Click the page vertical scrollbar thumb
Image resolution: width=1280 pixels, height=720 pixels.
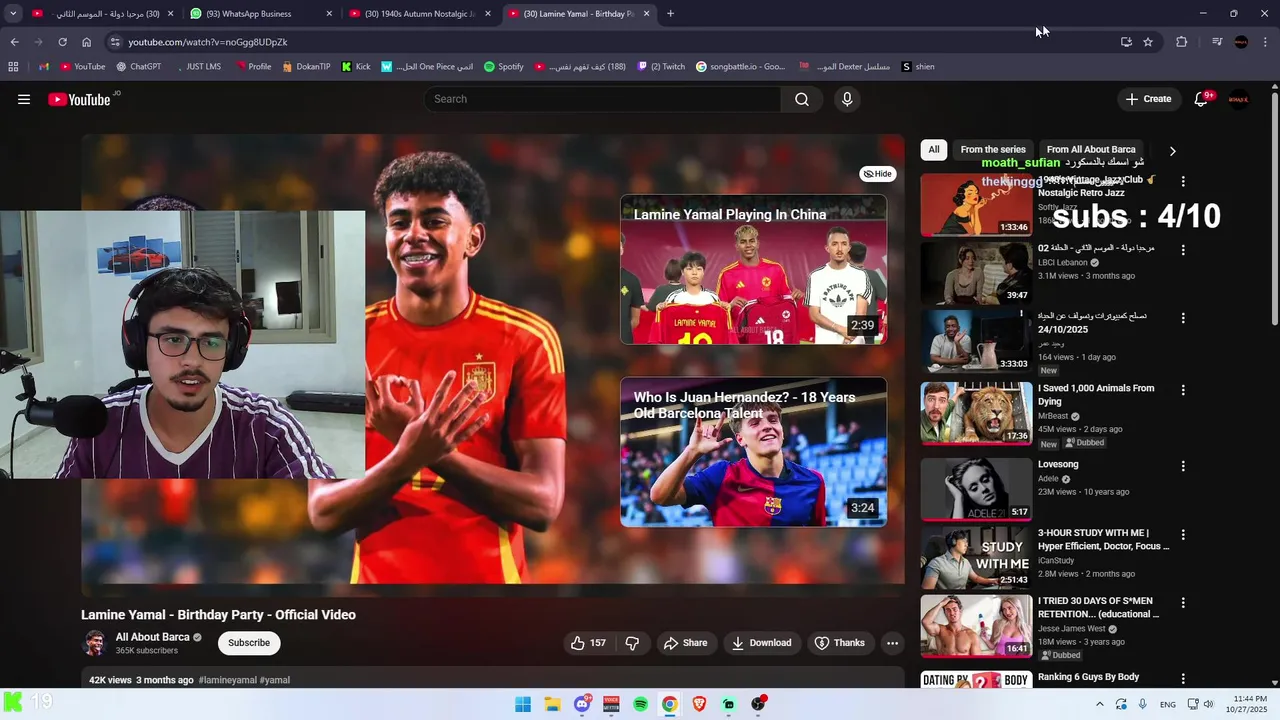coord(1274,210)
